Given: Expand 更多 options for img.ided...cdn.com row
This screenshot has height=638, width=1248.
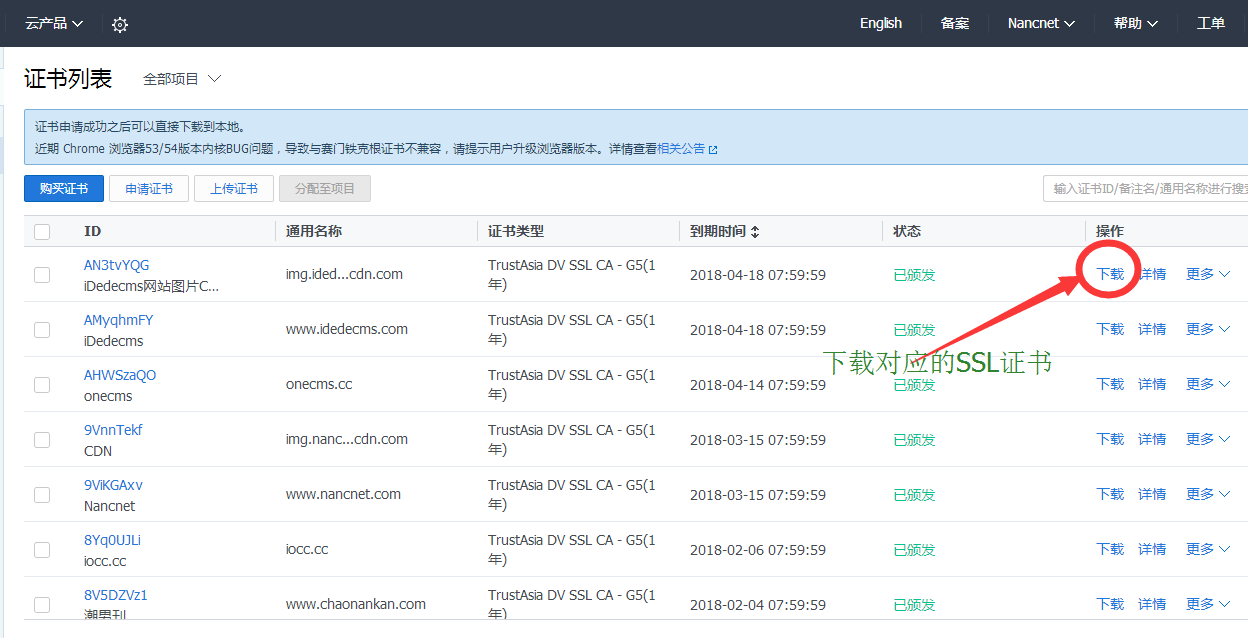Looking at the screenshot, I should (x=1207, y=274).
